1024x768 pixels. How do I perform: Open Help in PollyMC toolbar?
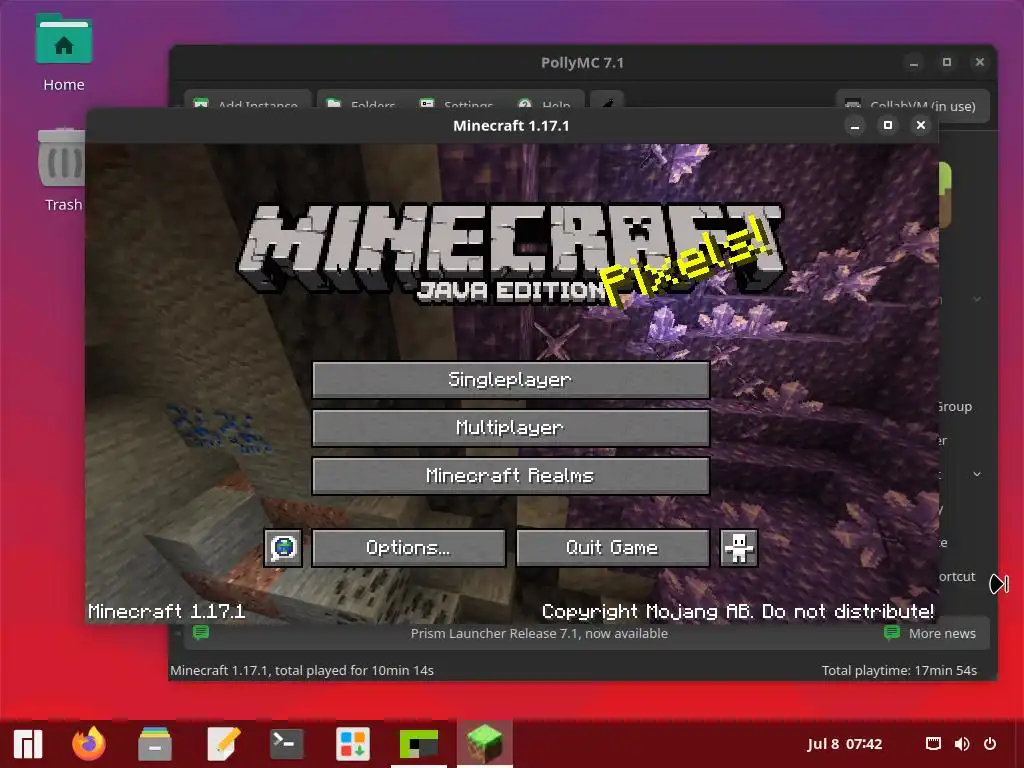(x=544, y=104)
